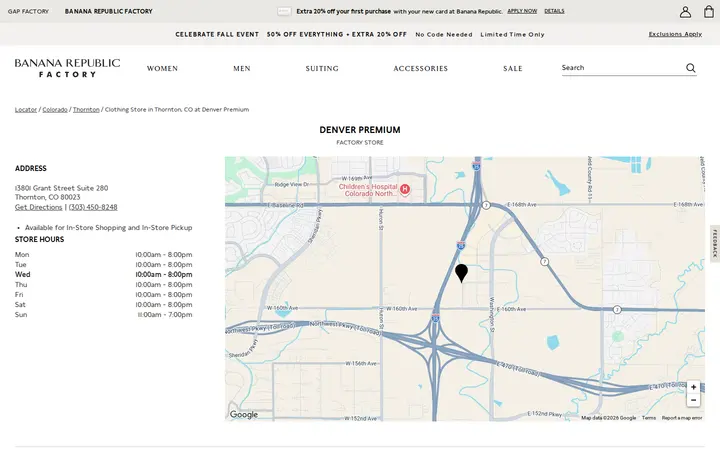Open the account profile icon
This screenshot has width=720, height=450.
coord(685,12)
